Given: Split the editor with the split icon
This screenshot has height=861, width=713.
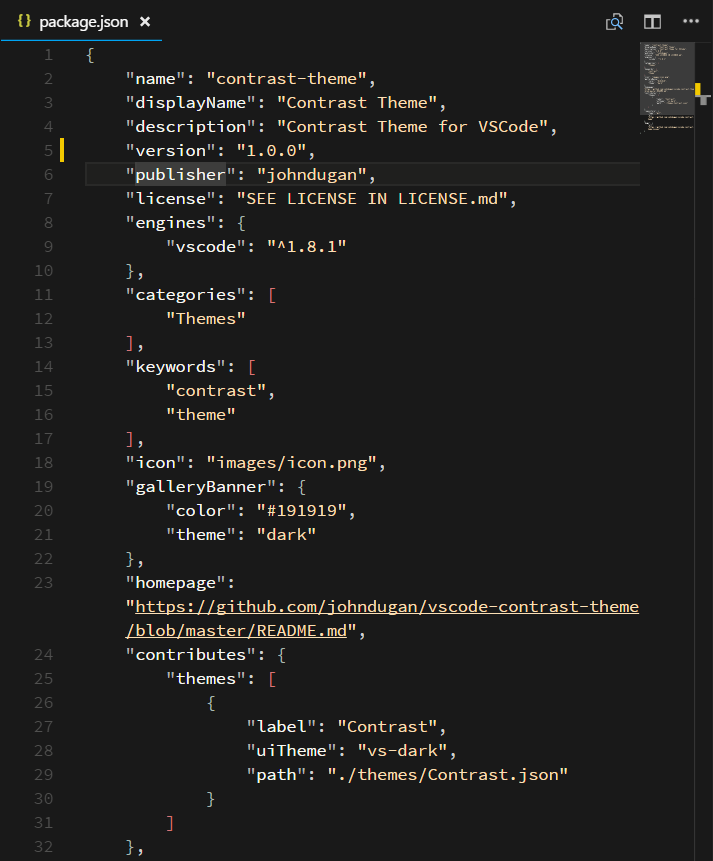Looking at the screenshot, I should pos(652,22).
